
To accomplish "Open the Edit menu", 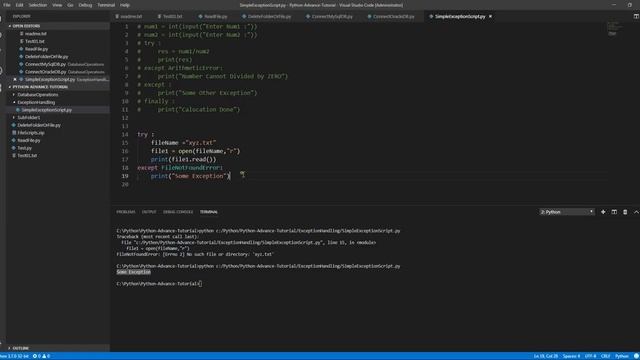I will [20, 5].
